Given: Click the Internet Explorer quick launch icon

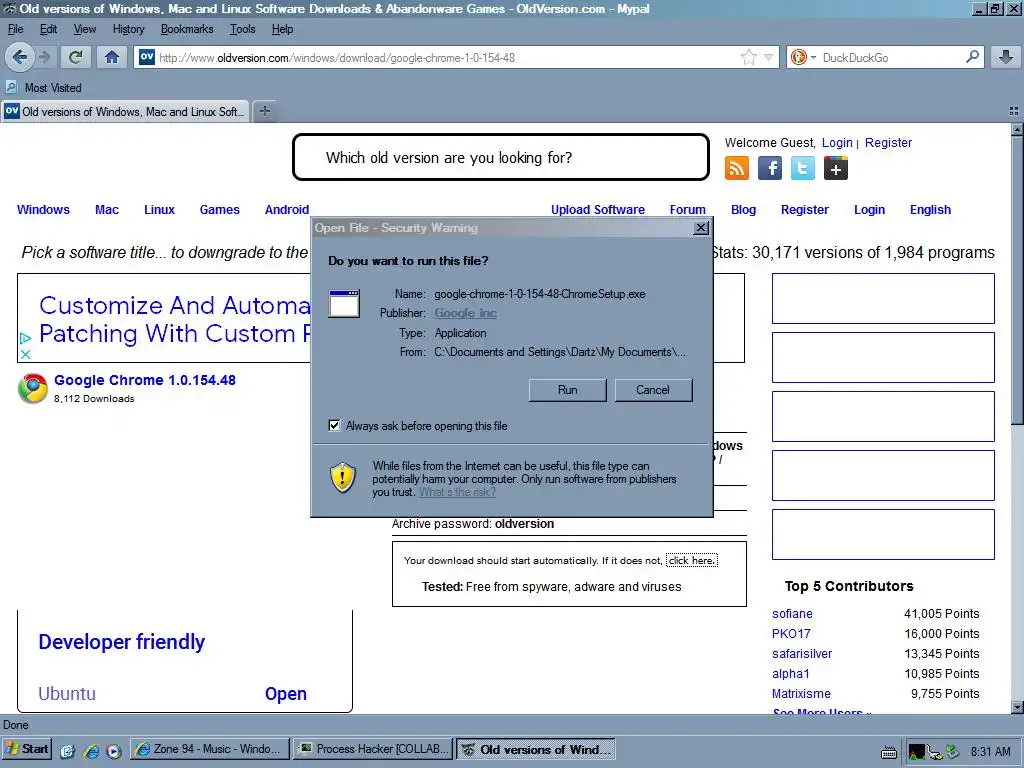Looking at the screenshot, I should tap(91, 751).
